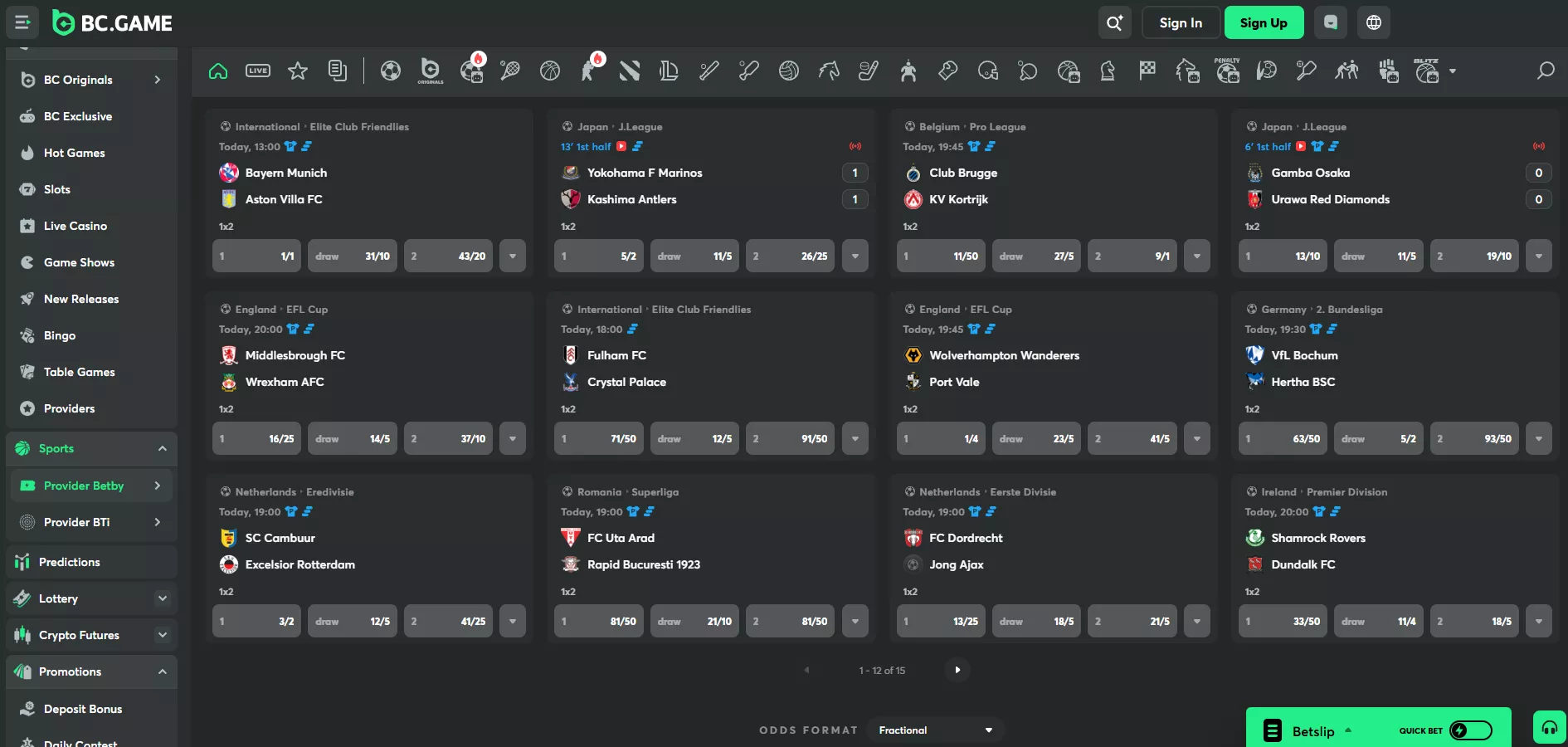The height and width of the screenshot is (747, 1568).
Task: Open Predictions in sidebar
Action: [91, 562]
